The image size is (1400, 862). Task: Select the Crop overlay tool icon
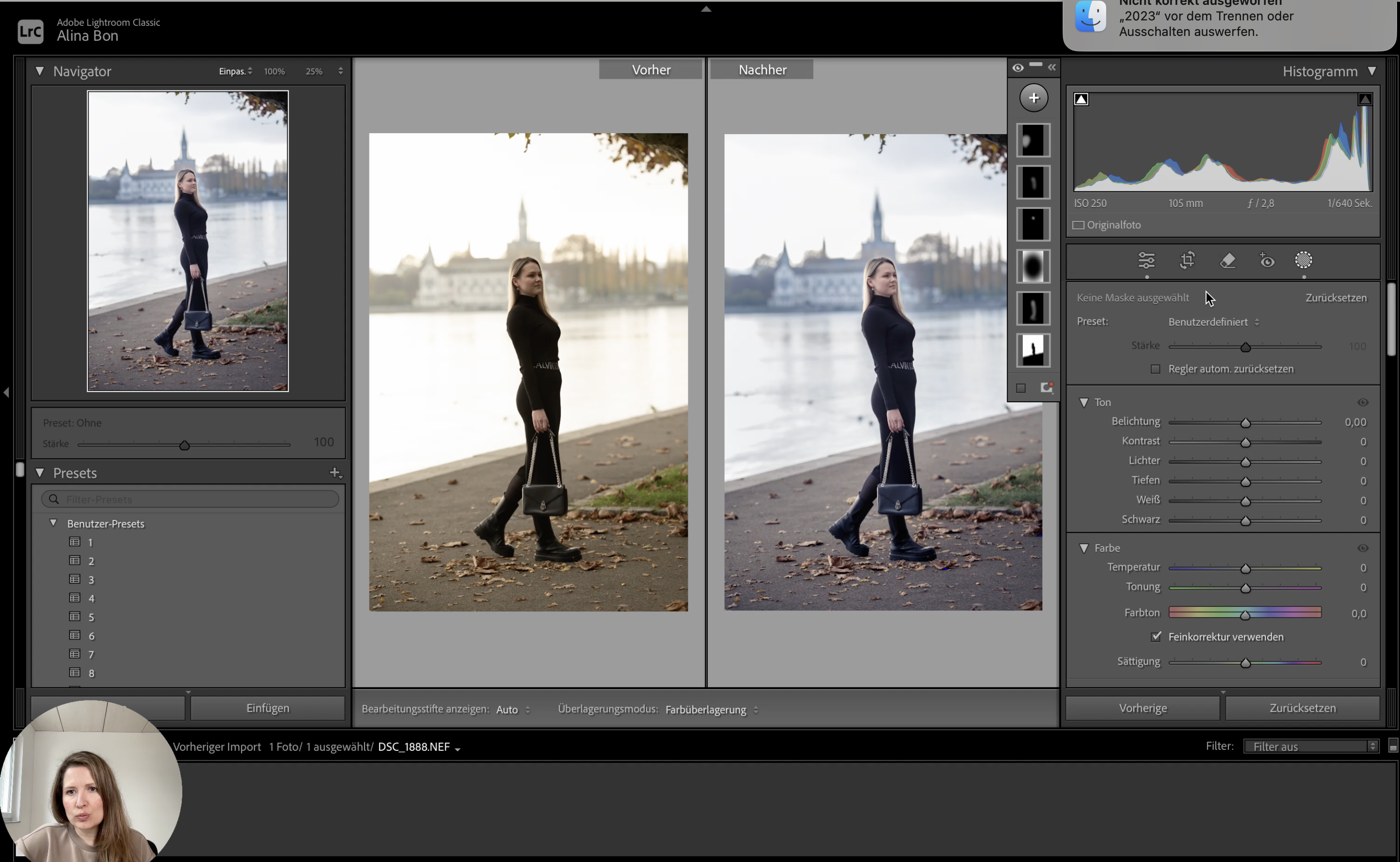[x=1187, y=260]
